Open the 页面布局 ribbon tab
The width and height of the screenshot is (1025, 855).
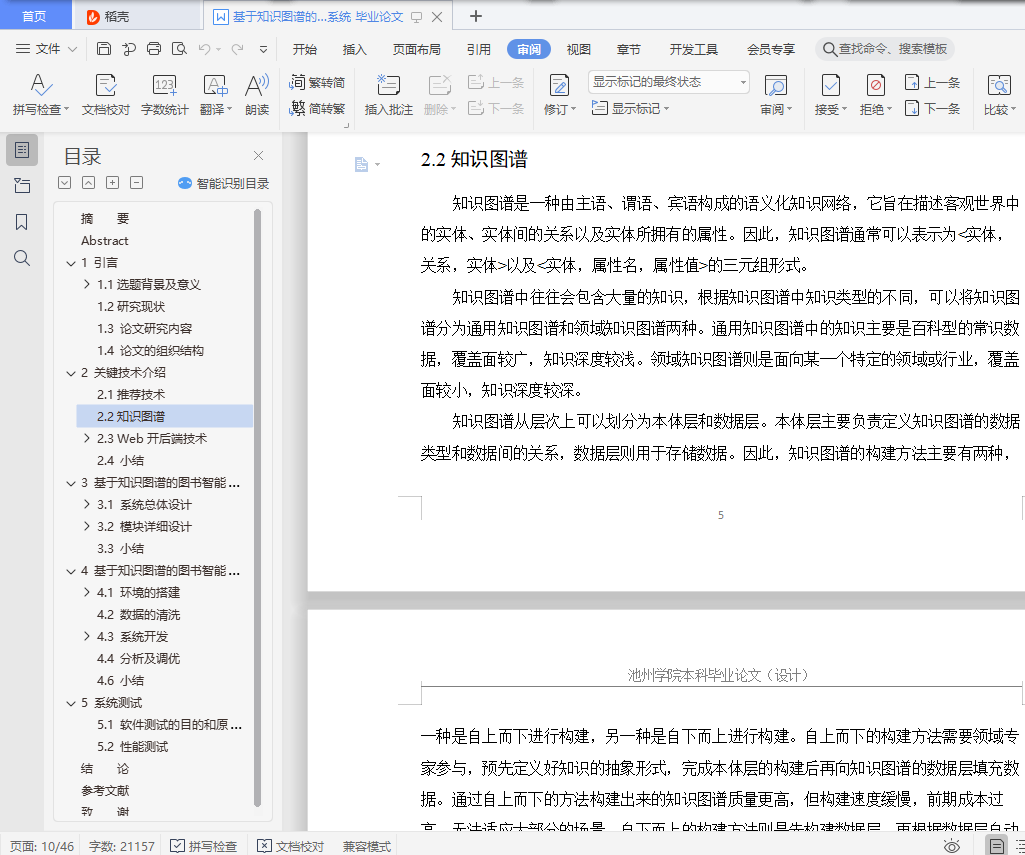(416, 49)
